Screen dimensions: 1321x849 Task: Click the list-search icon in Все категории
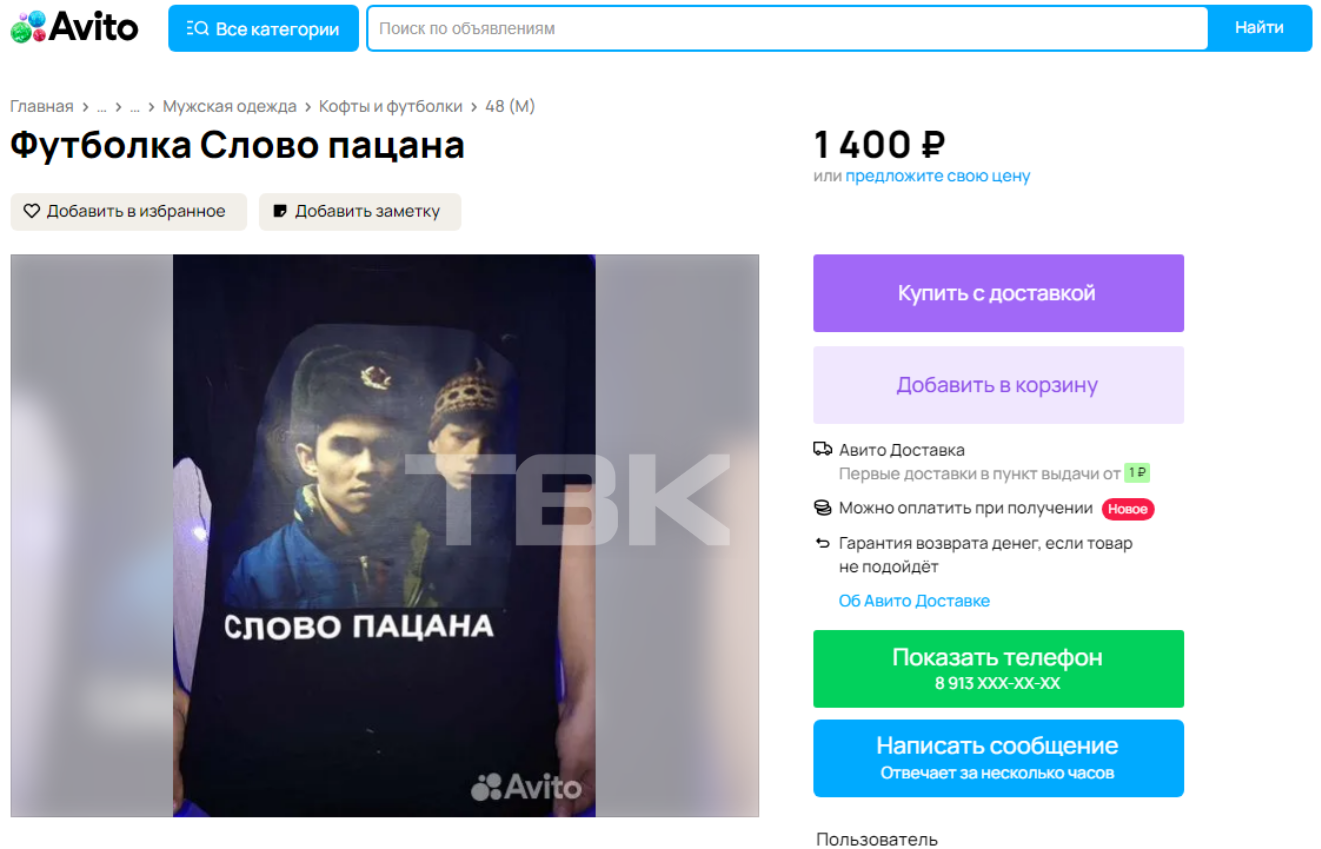coord(197,29)
